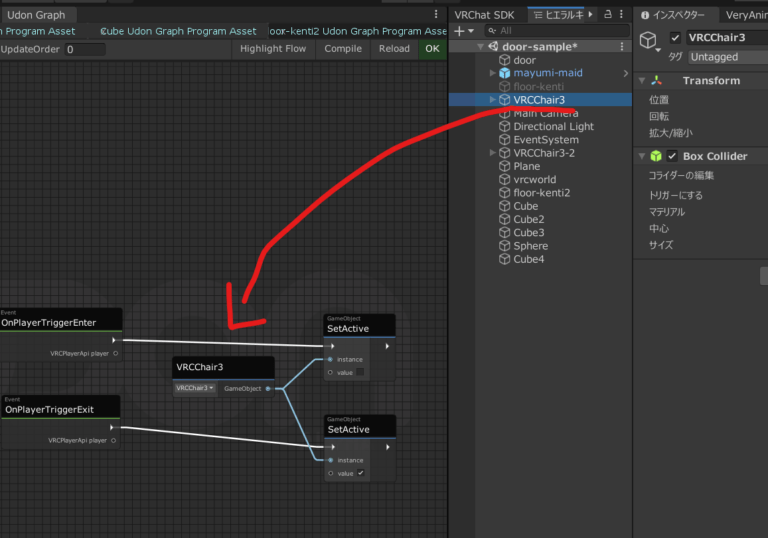Click the Reload button
The height and width of the screenshot is (538, 768).
[394, 49]
